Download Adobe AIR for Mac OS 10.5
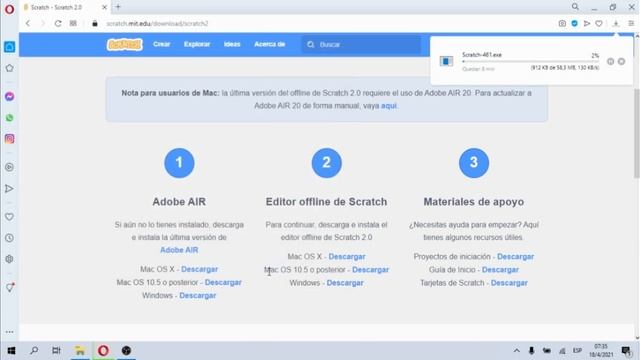This screenshot has width=640, height=360. click(x=223, y=282)
